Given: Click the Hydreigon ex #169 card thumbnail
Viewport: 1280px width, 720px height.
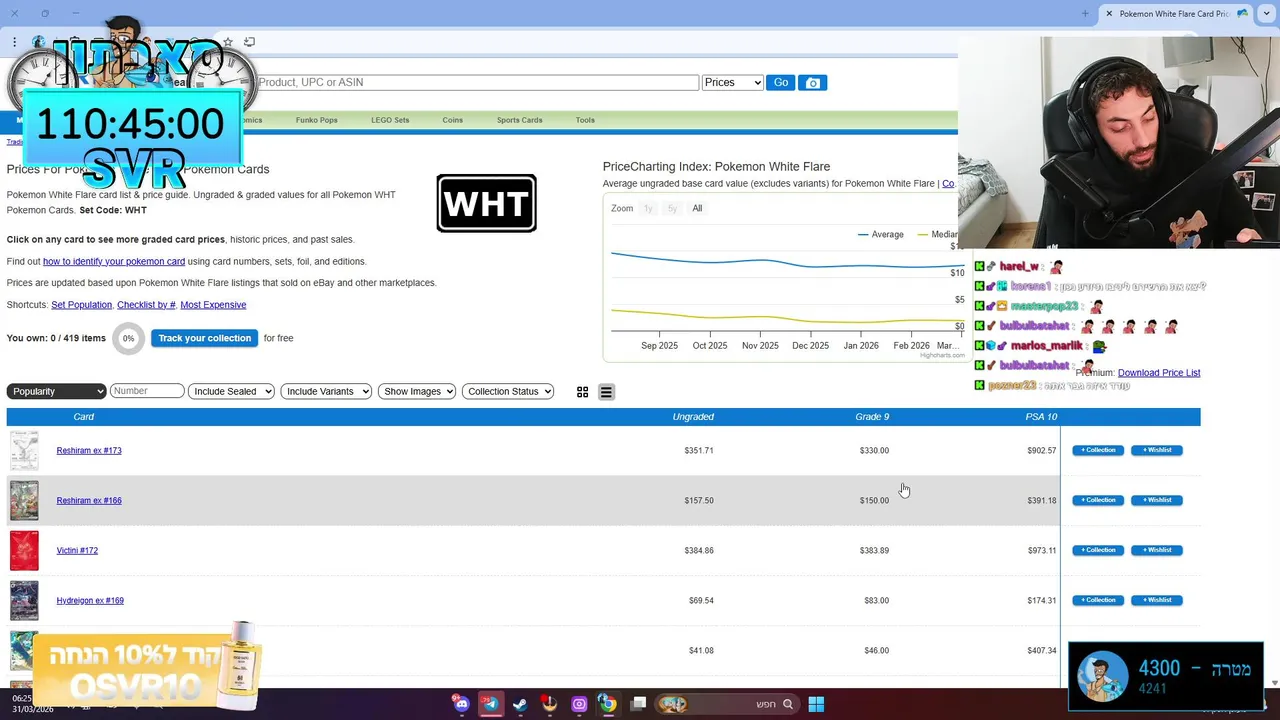Looking at the screenshot, I should click(24, 600).
